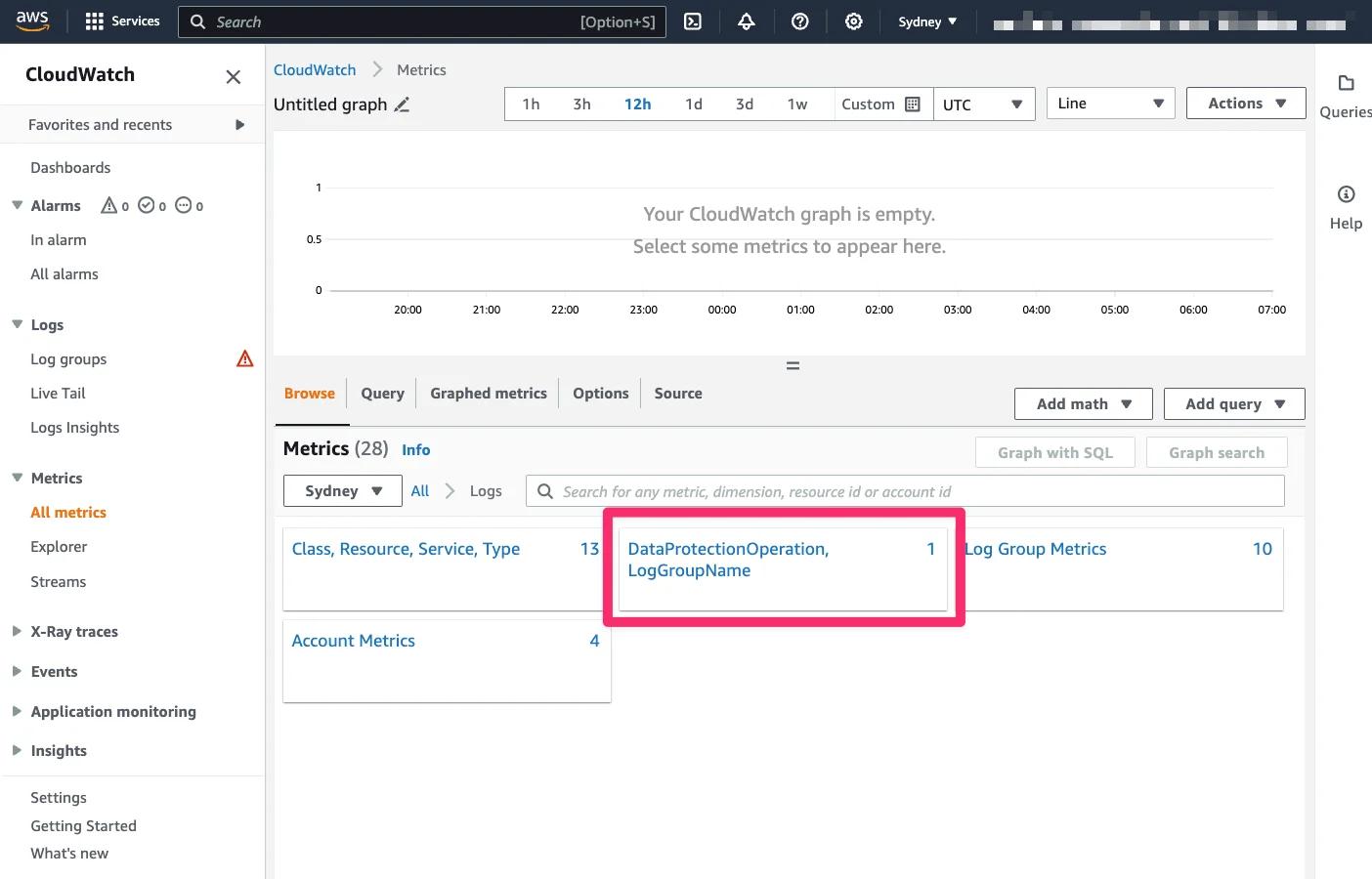
Task: Open DataProtectionOperation, LogGroupName metrics
Action: pyautogui.click(x=728, y=560)
